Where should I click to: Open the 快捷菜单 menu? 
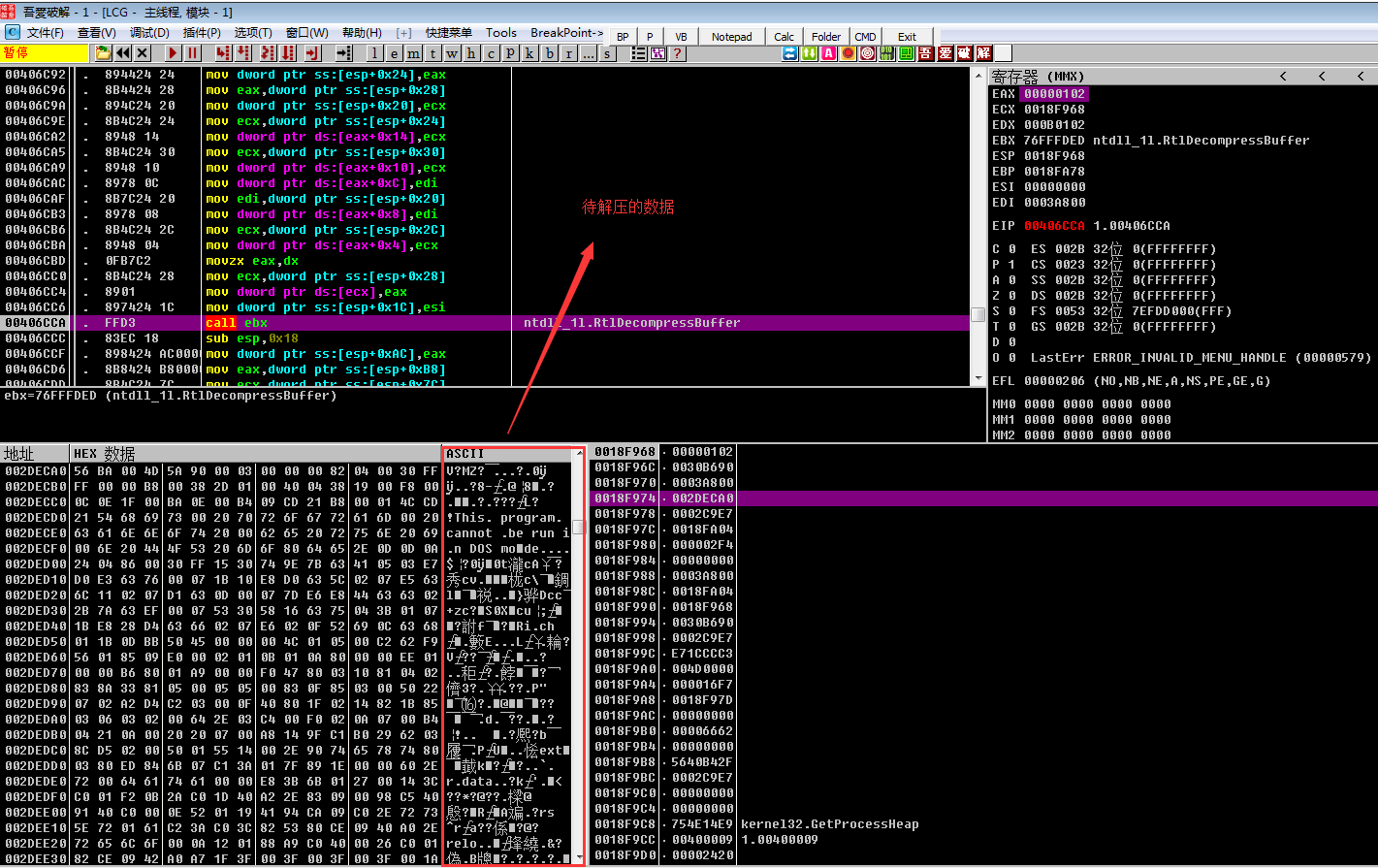coord(449,33)
